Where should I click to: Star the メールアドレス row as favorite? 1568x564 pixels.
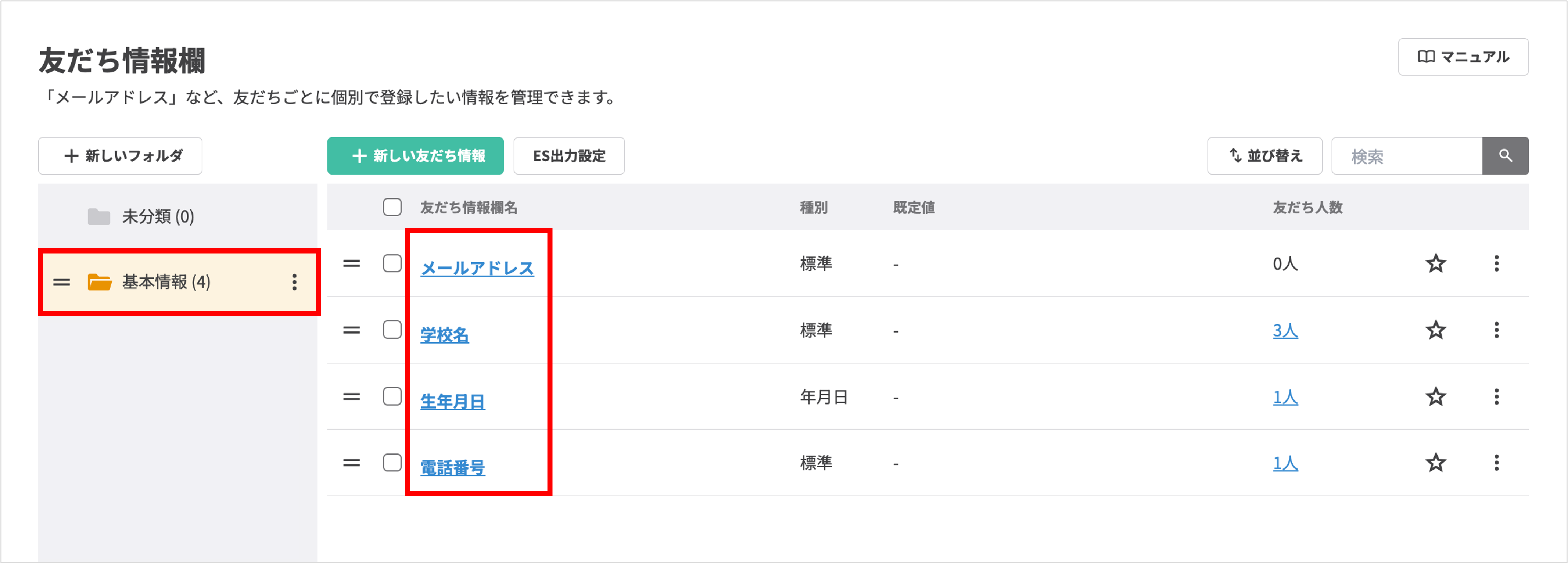(1435, 263)
